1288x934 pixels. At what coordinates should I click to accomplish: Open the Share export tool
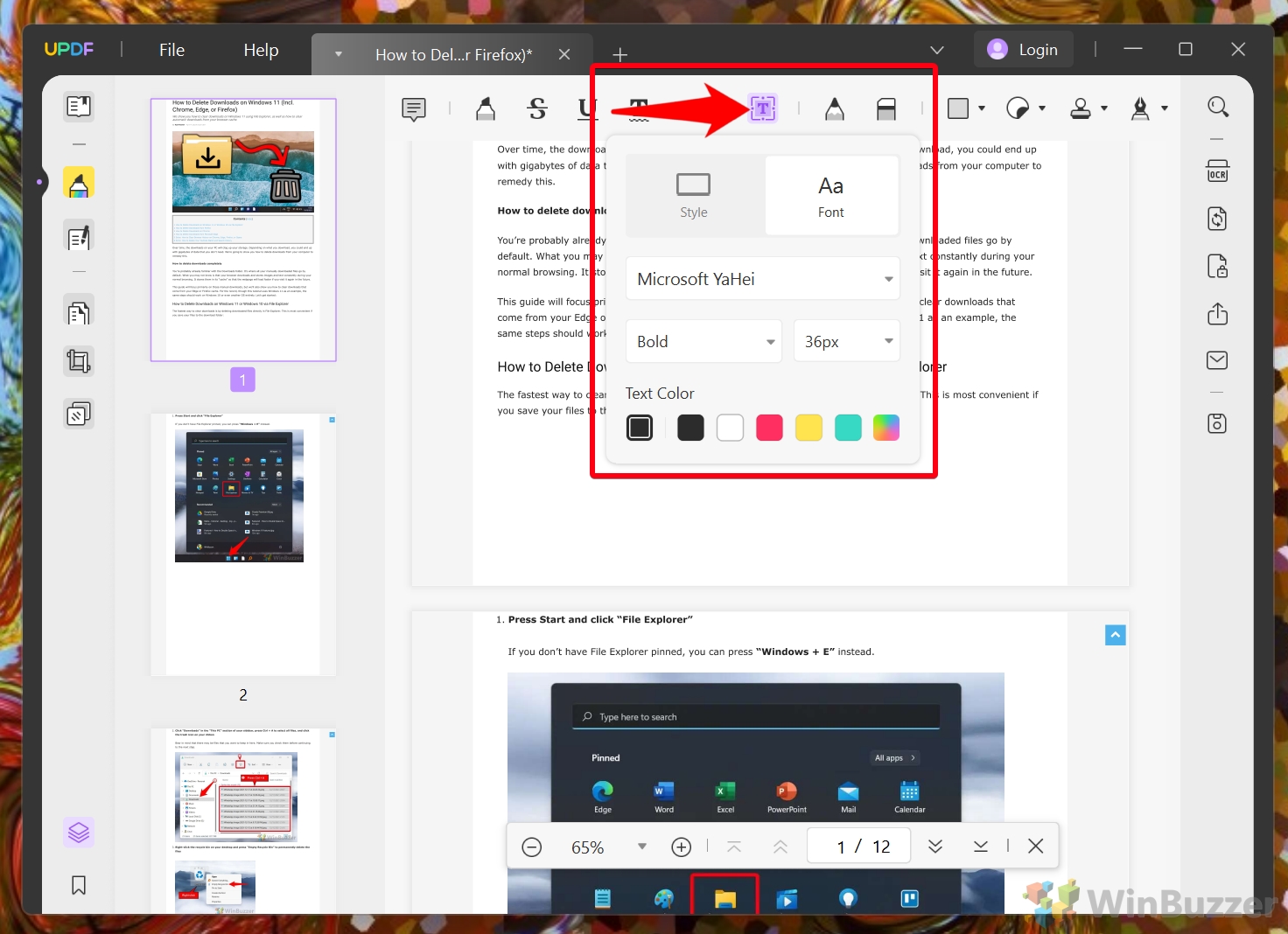(1218, 313)
